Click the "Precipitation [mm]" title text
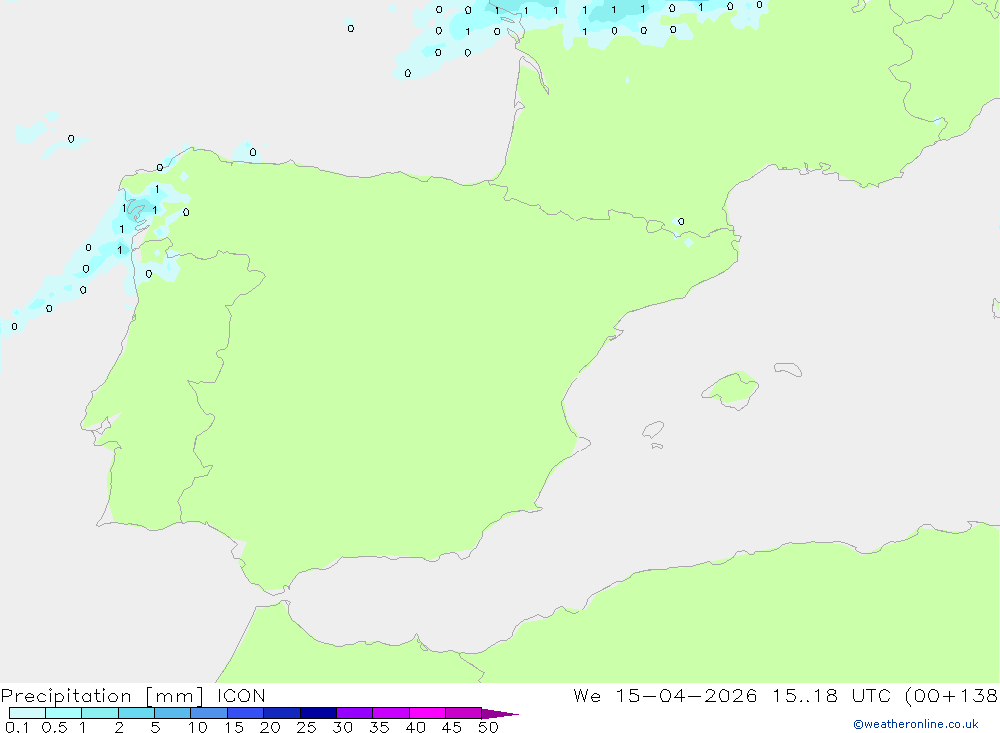This screenshot has width=1000, height=733. tap(102, 696)
